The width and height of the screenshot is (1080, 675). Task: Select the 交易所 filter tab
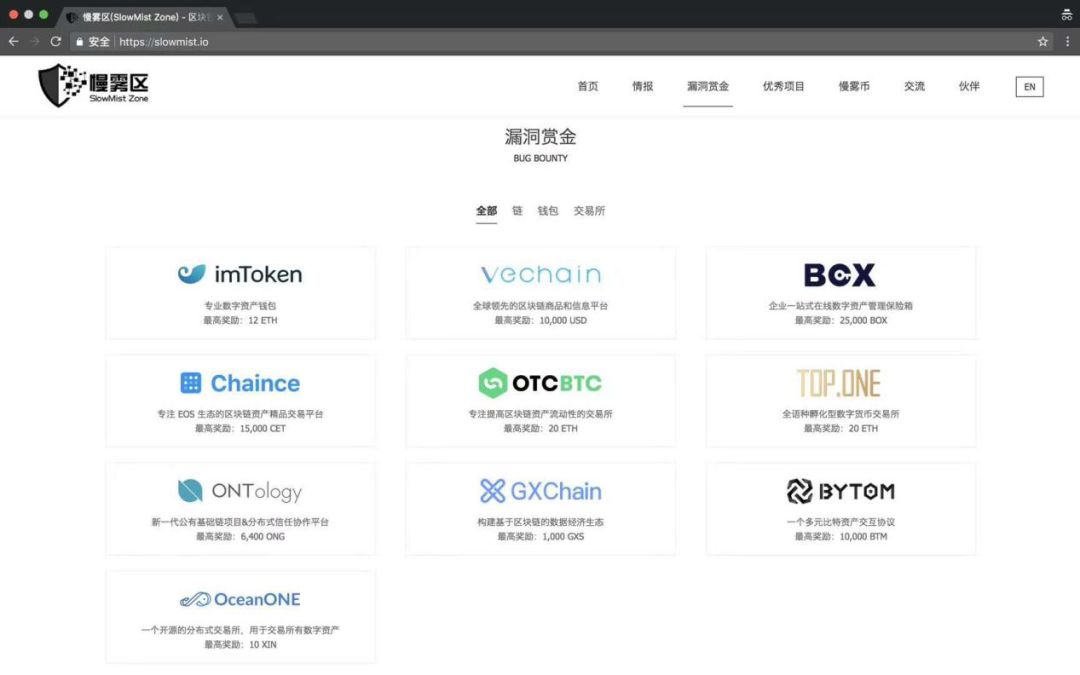click(x=589, y=211)
